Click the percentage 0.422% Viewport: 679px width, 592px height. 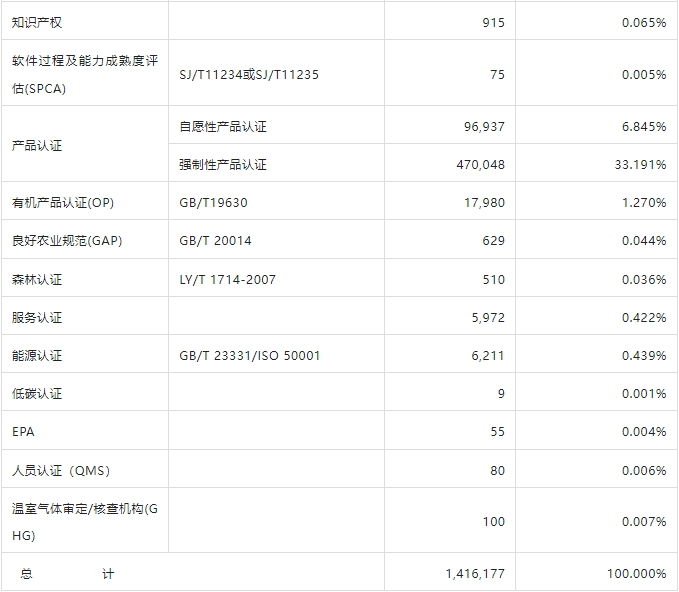point(644,318)
